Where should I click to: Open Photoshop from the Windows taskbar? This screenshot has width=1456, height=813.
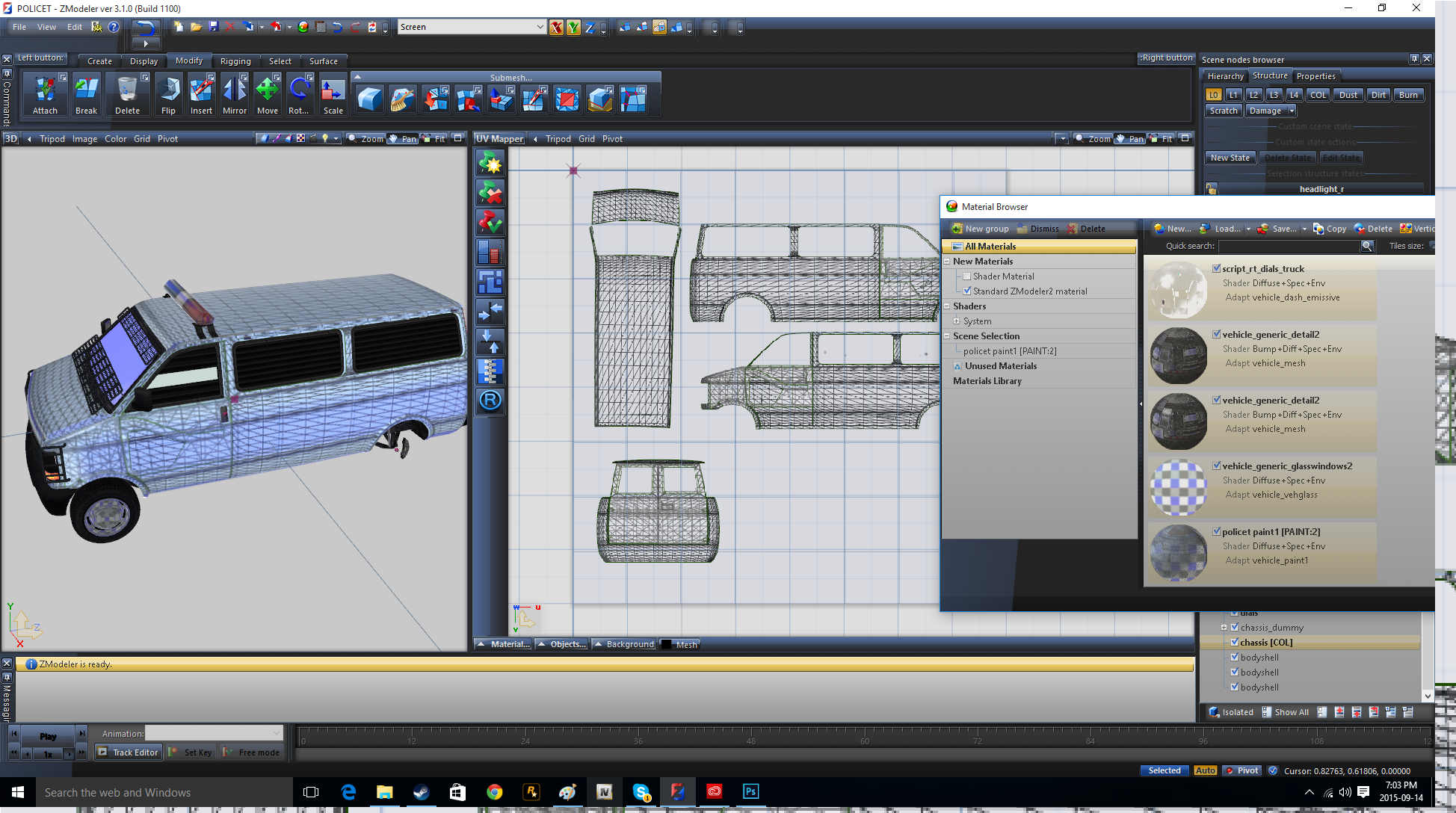(x=750, y=791)
